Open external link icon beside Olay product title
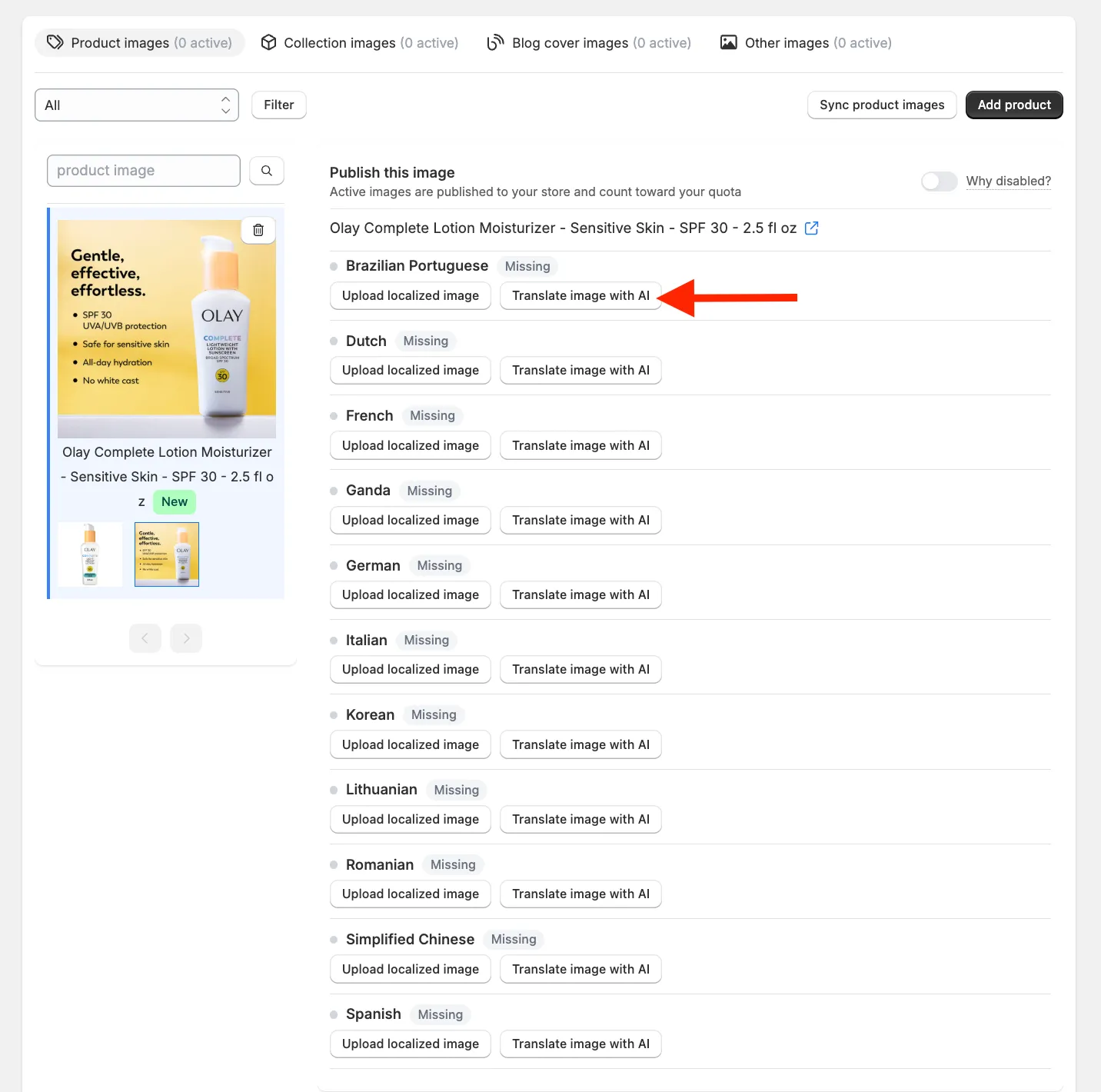The image size is (1101, 1092). 811,228
